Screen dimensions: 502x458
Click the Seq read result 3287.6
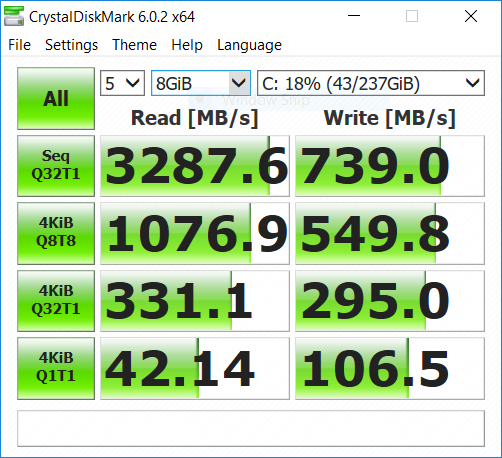click(x=195, y=166)
